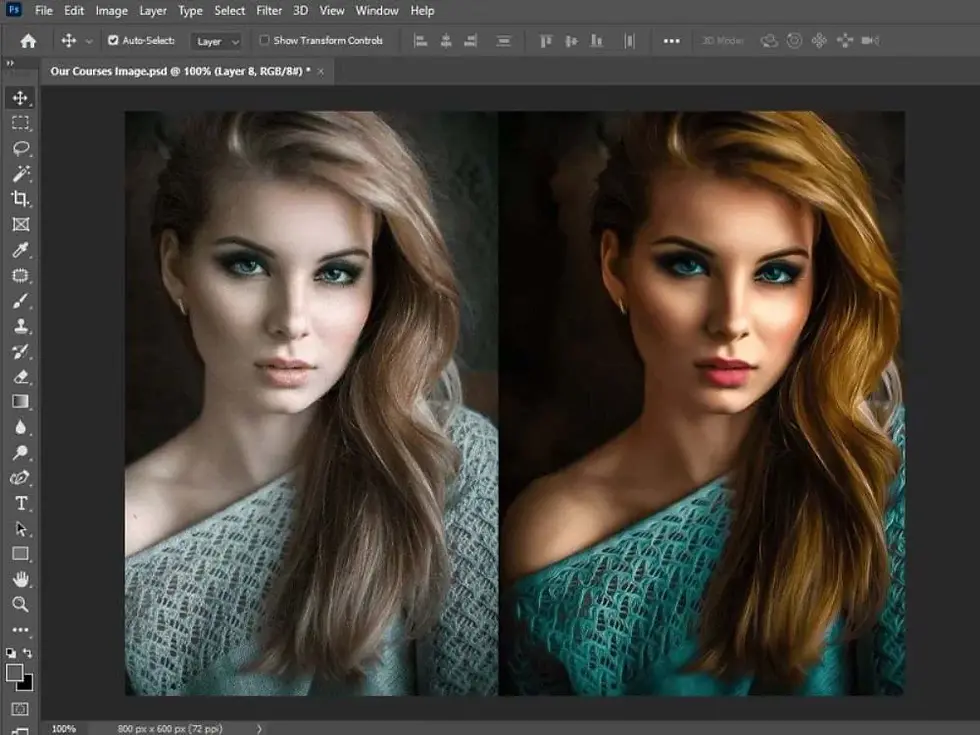Choose the Brush tool
The image size is (980, 735).
coord(20,301)
